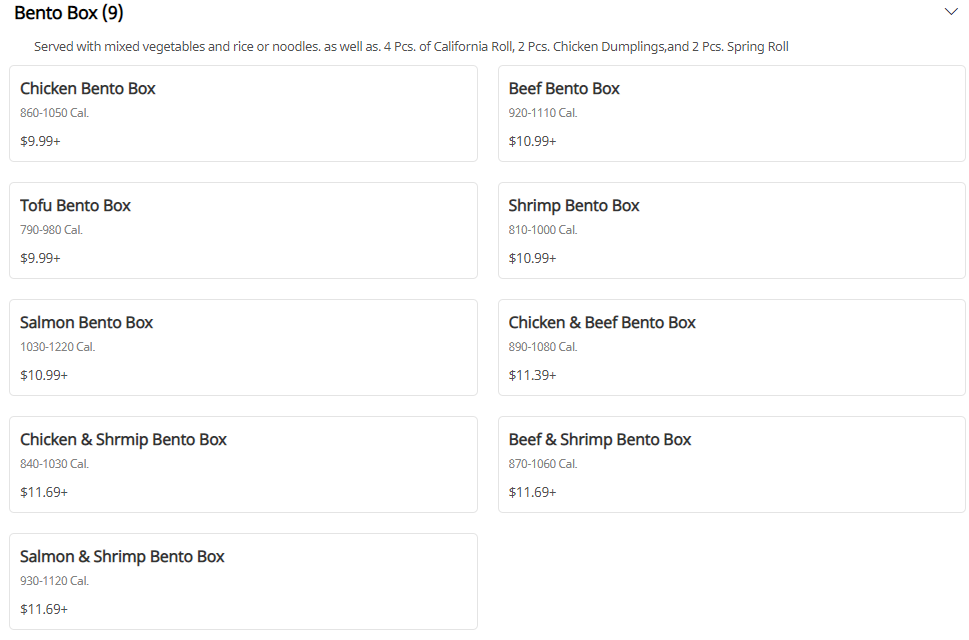The image size is (969, 640).
Task: Choose the Tofu Bento Box item
Action: click(x=243, y=230)
